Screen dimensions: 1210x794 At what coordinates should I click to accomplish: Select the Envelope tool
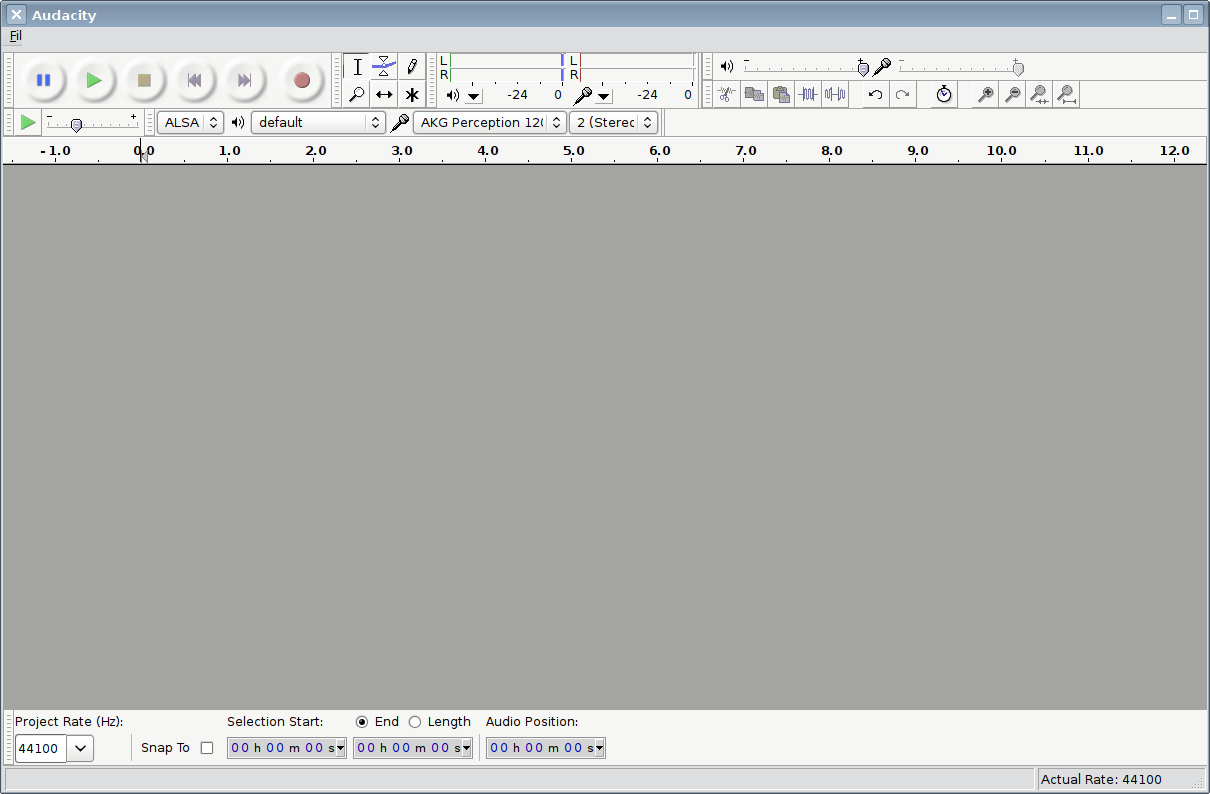point(384,67)
